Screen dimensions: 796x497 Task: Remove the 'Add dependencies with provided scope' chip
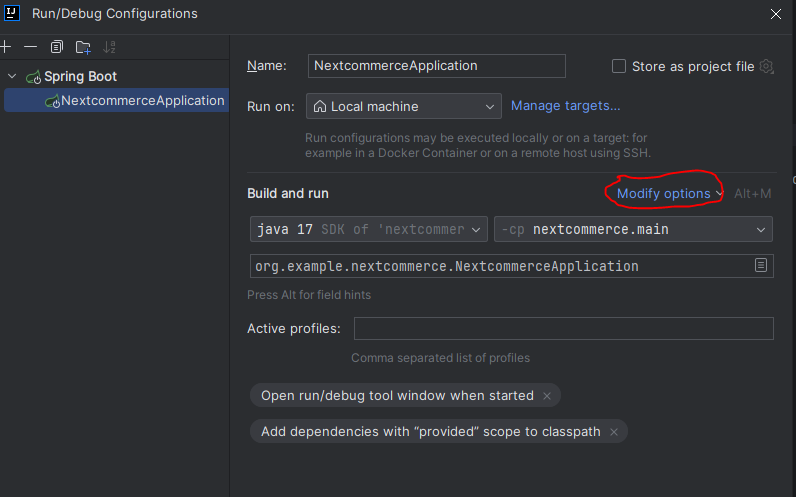(614, 432)
